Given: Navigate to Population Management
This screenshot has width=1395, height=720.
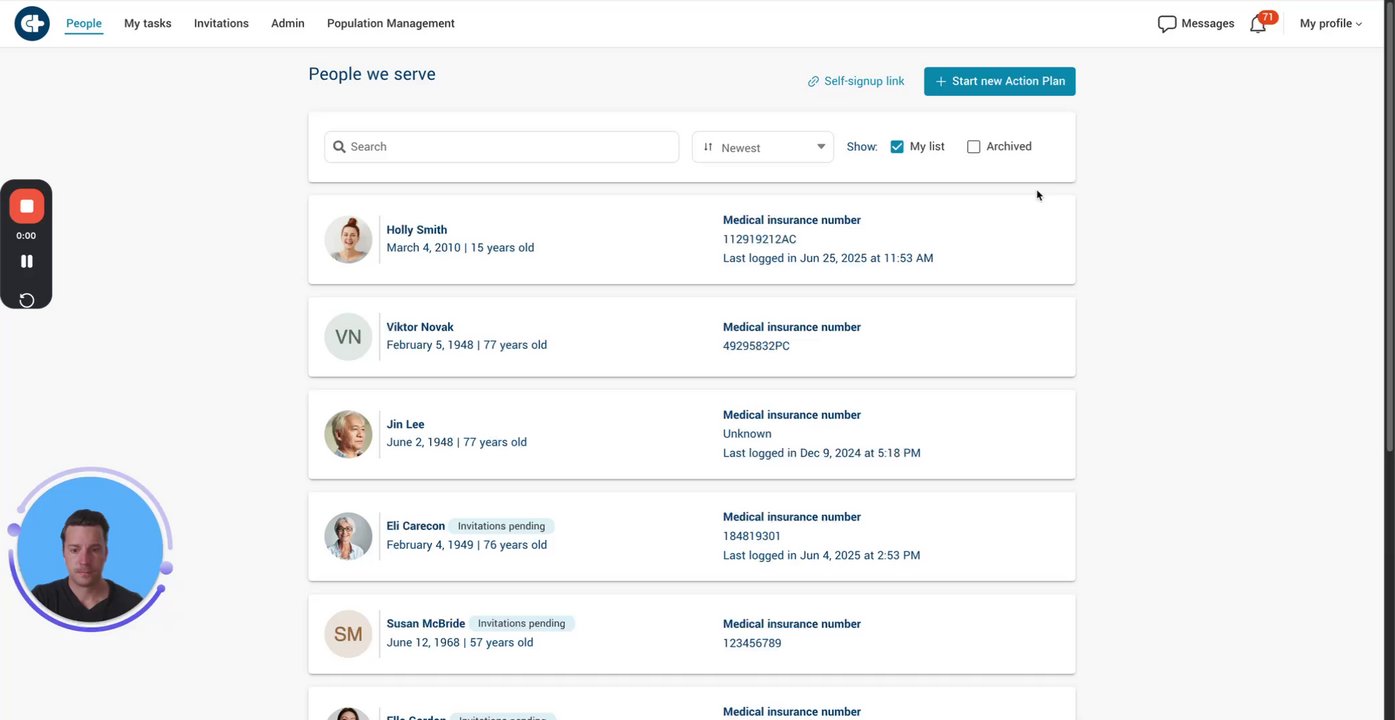Looking at the screenshot, I should click(x=391, y=24).
